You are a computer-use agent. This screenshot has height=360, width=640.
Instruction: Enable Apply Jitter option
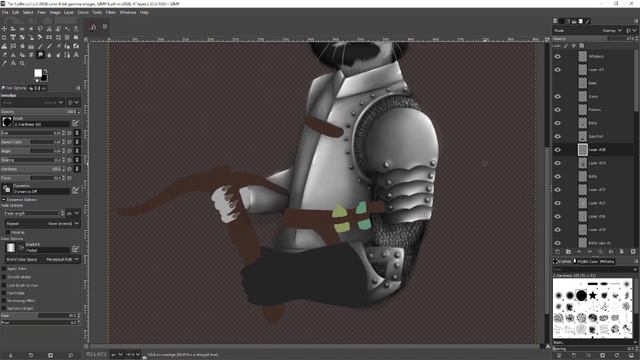pos(4,269)
